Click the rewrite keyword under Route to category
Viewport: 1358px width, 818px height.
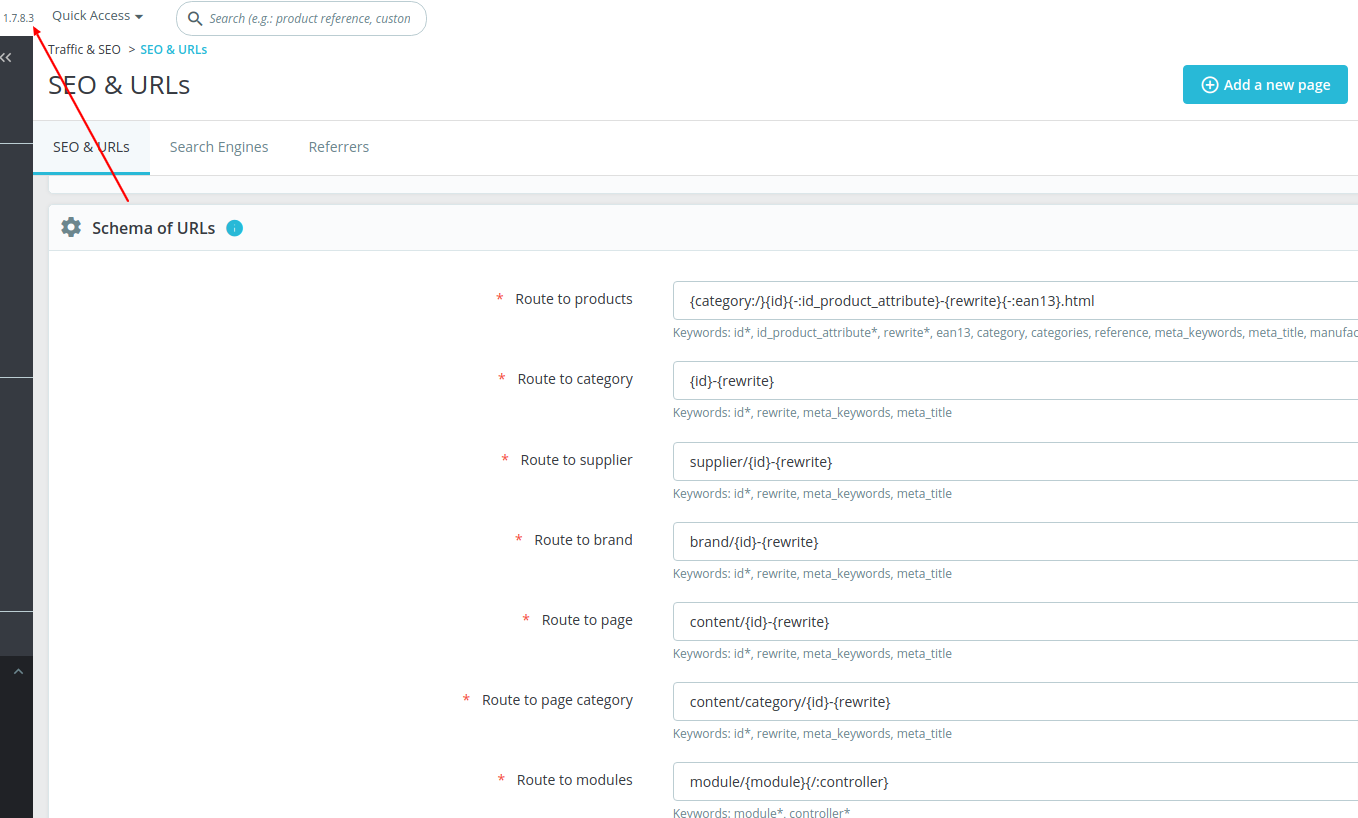click(775, 412)
